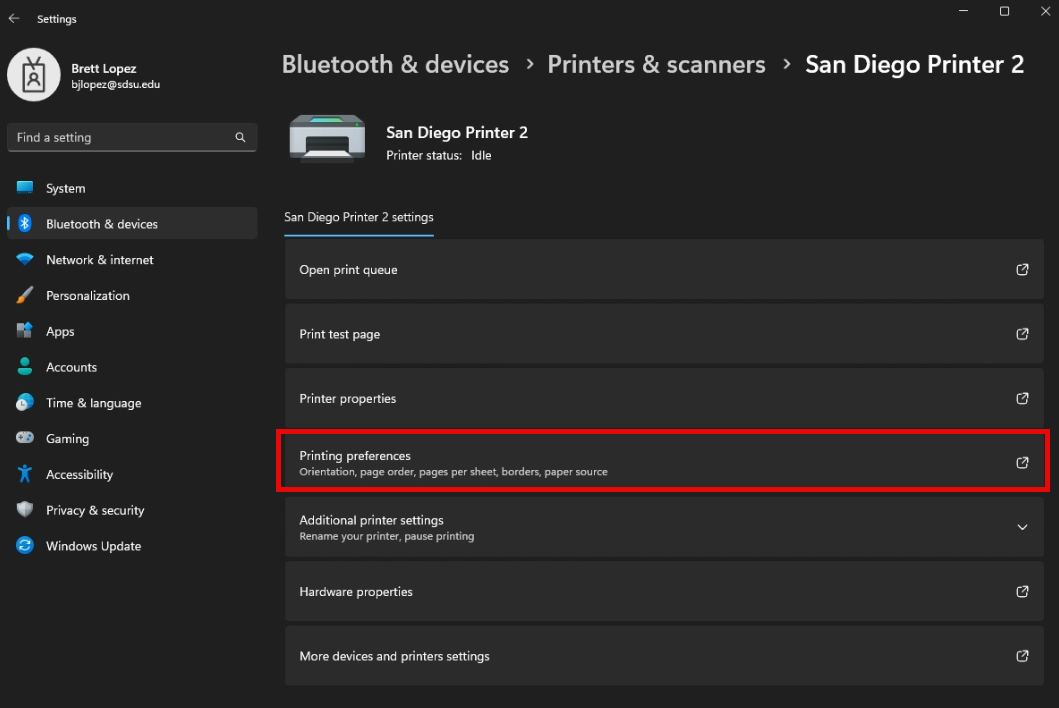
Task: Open the Apps settings page
Action: (60, 332)
